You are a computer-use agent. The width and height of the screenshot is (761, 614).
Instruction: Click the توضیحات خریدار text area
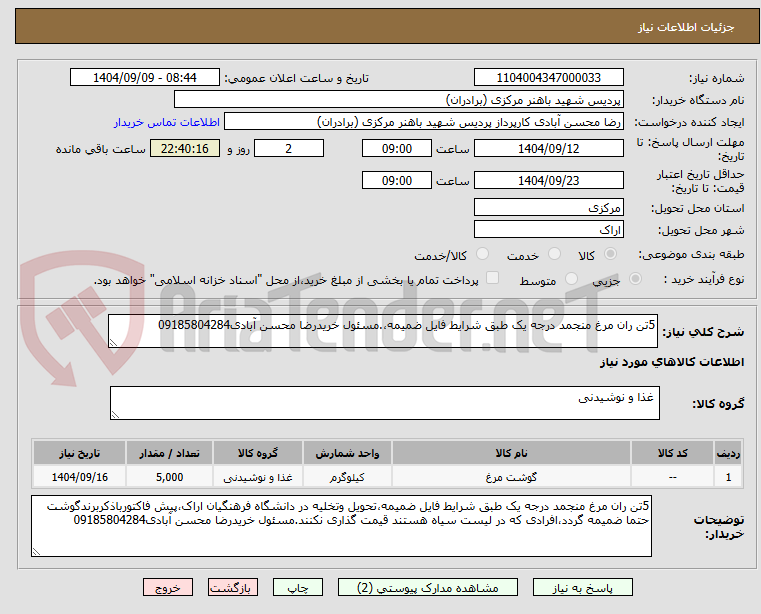(341, 526)
